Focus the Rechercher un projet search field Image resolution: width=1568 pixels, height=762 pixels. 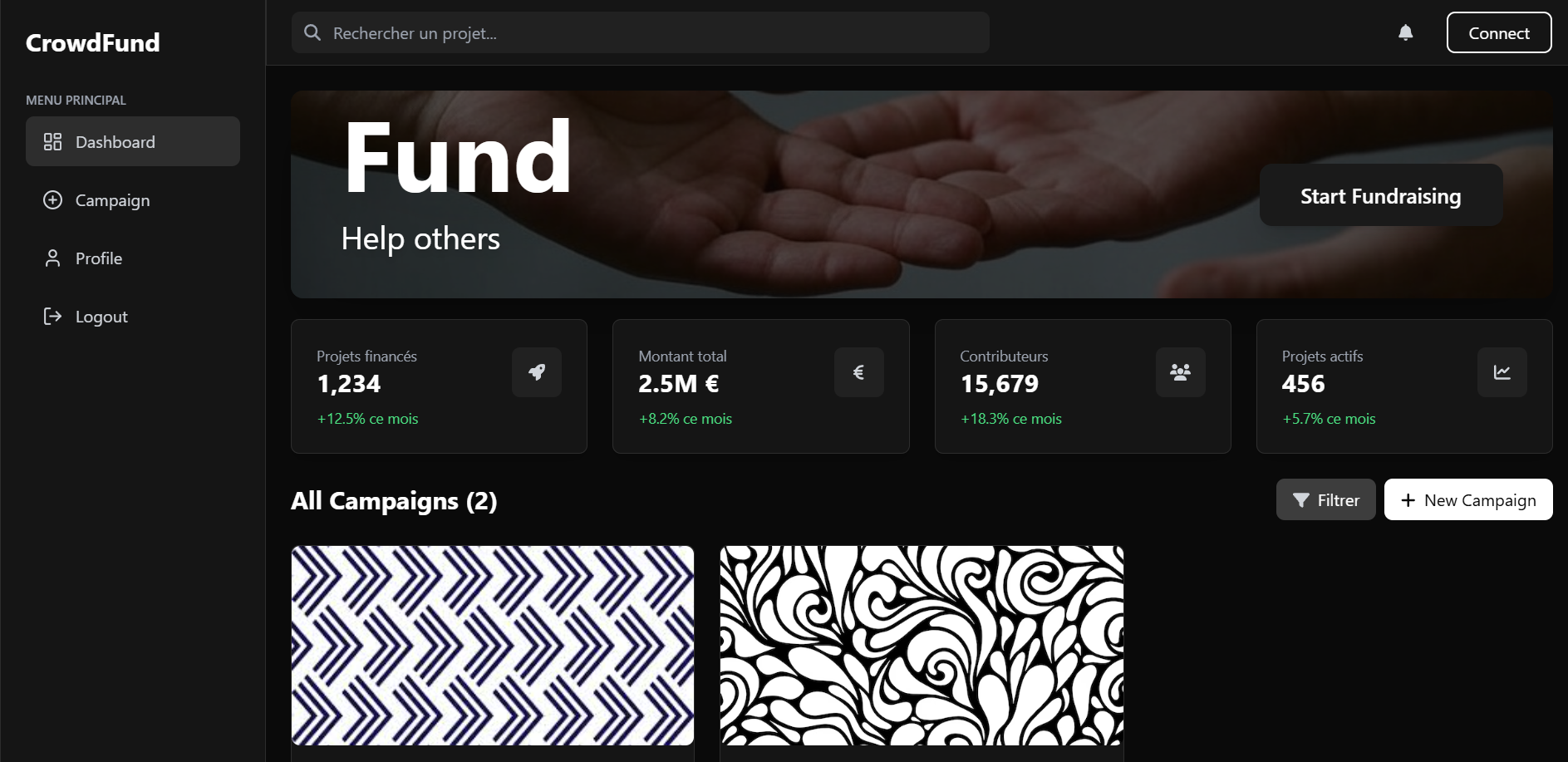coord(640,32)
